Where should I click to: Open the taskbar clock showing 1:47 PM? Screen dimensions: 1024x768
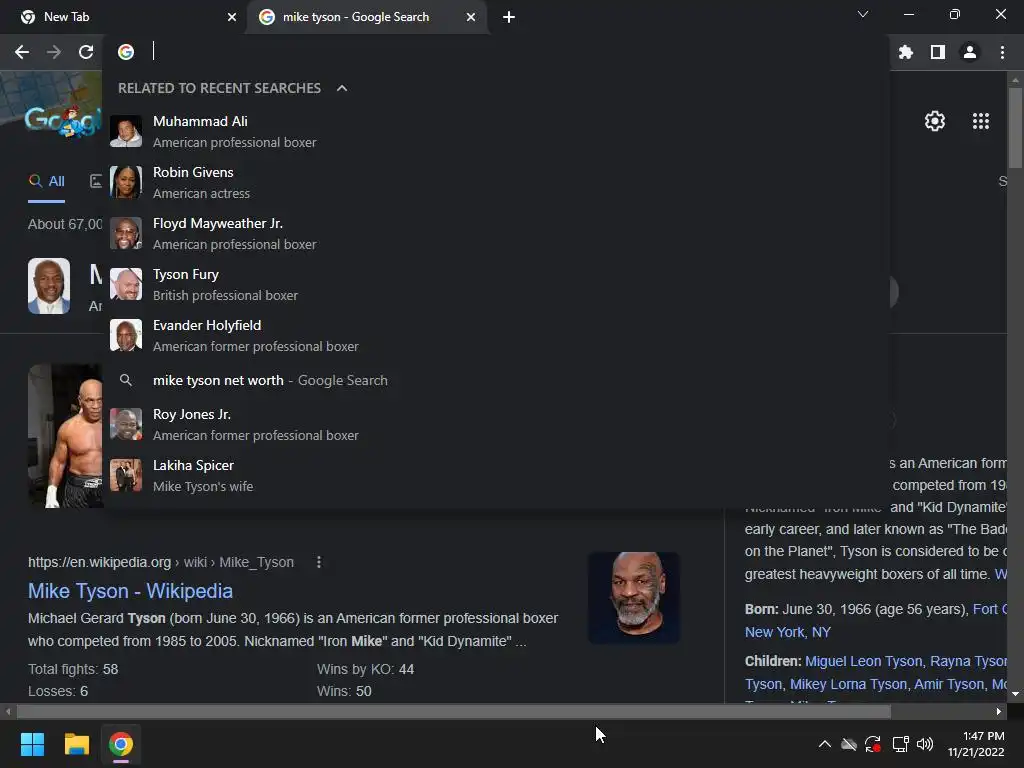(977, 744)
